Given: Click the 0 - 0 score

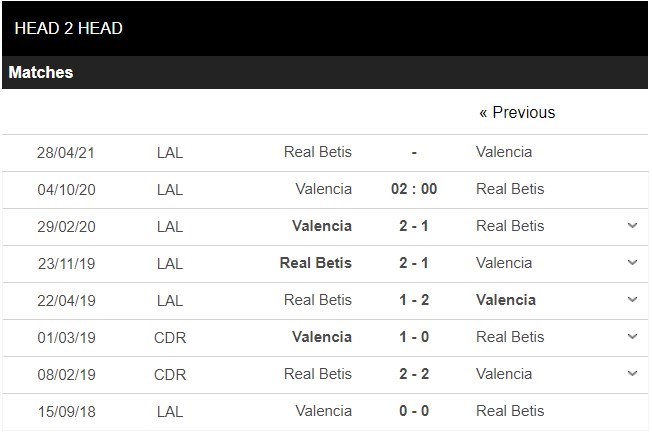Looking at the screenshot, I should coord(414,411).
